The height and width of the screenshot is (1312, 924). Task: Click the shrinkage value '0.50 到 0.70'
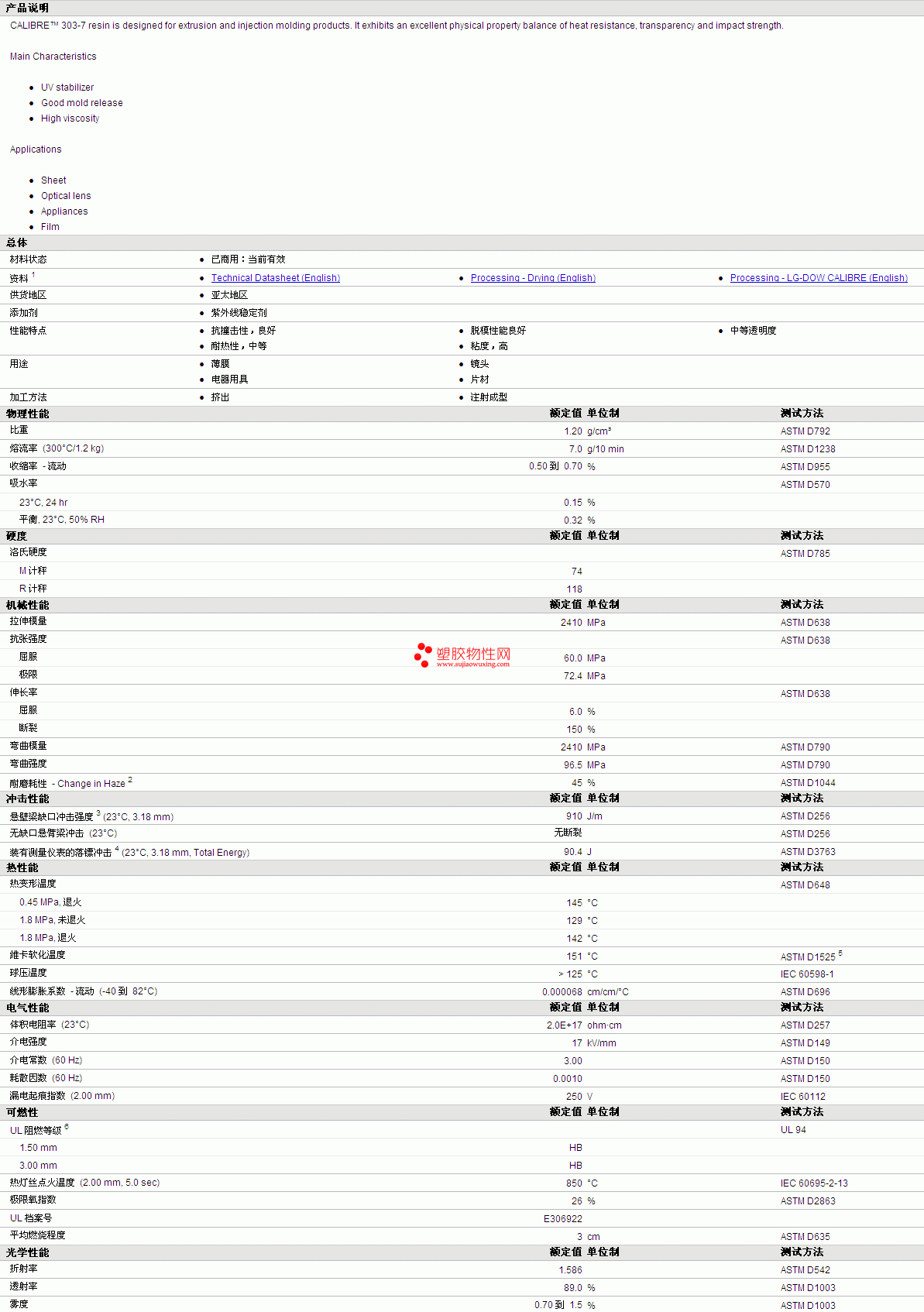555,466
